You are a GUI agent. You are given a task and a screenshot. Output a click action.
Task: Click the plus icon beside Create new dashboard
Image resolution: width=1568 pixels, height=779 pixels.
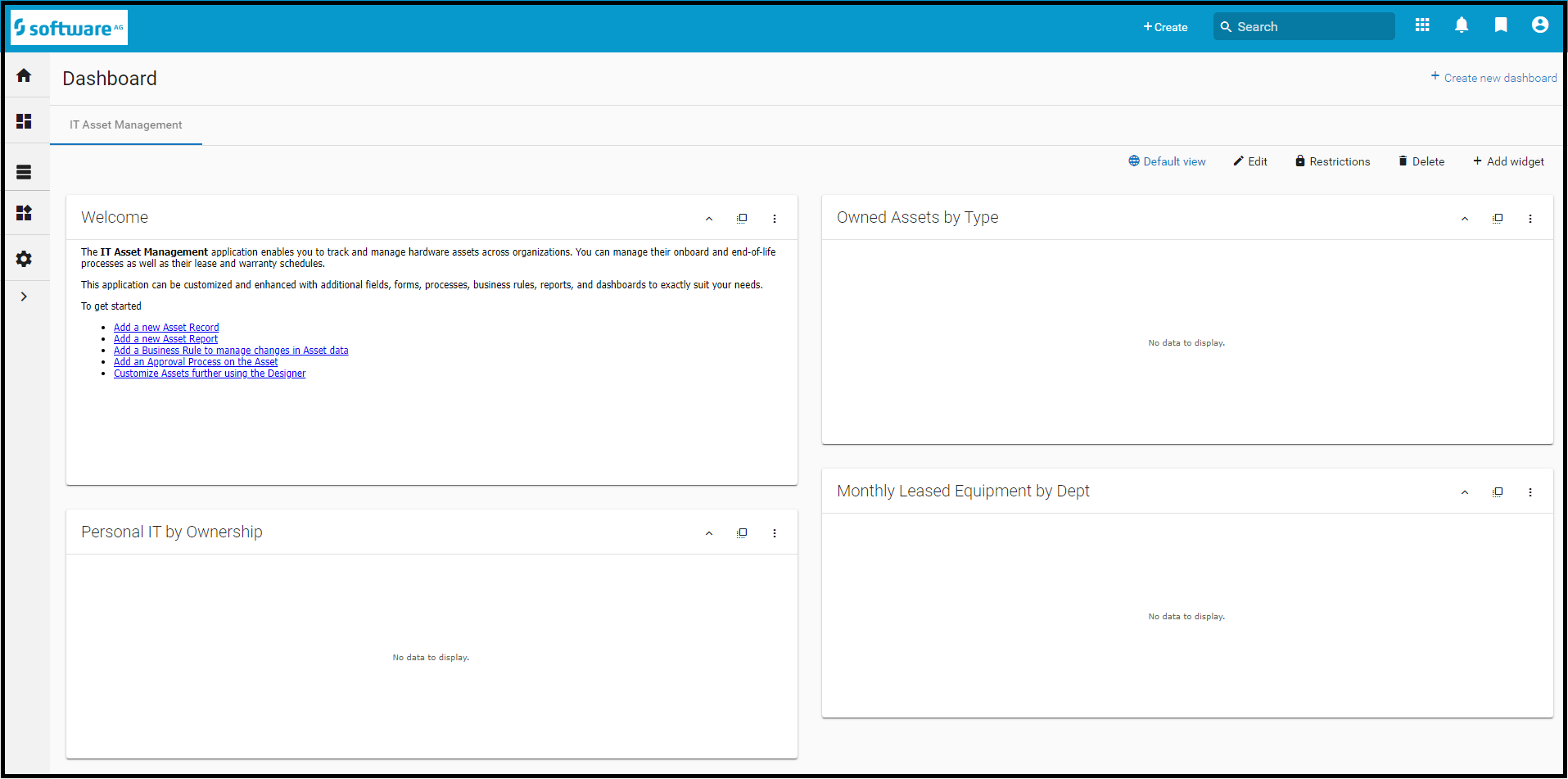coord(1435,76)
